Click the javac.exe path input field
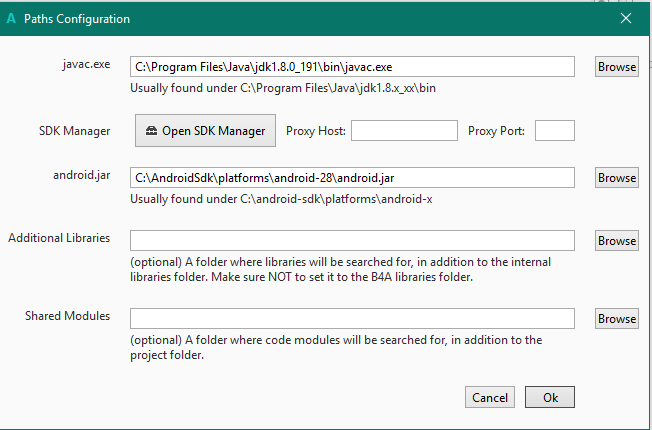Screen dimensions: 652x430 point(352,66)
